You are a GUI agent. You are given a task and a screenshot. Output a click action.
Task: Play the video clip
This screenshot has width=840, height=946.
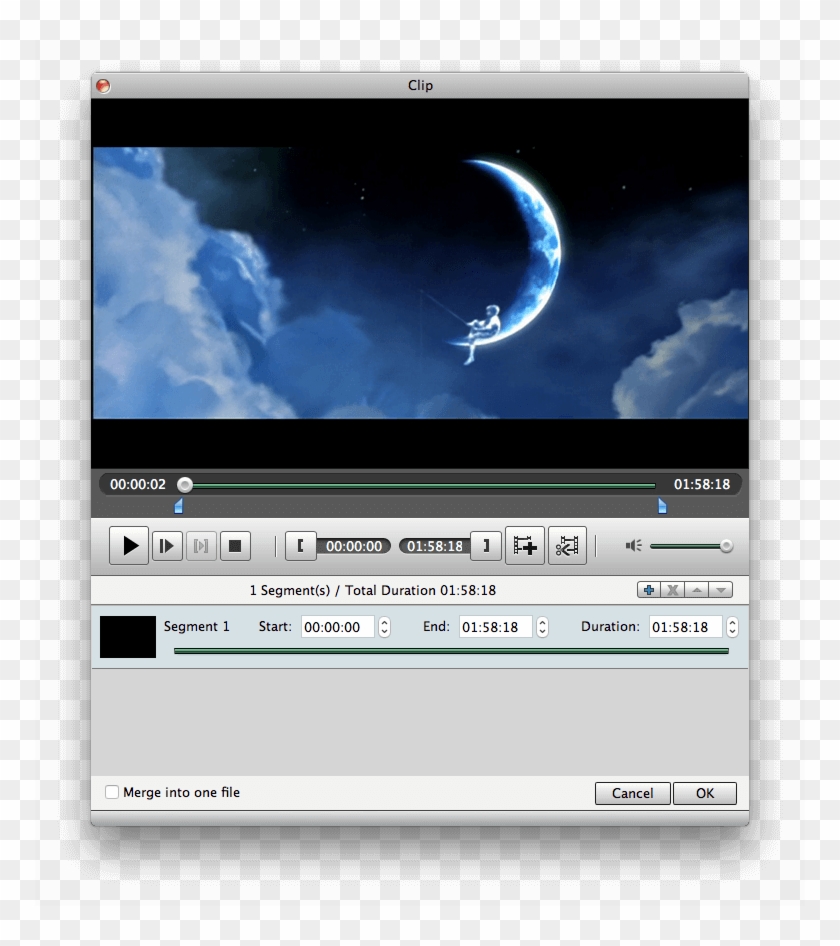pyautogui.click(x=129, y=545)
